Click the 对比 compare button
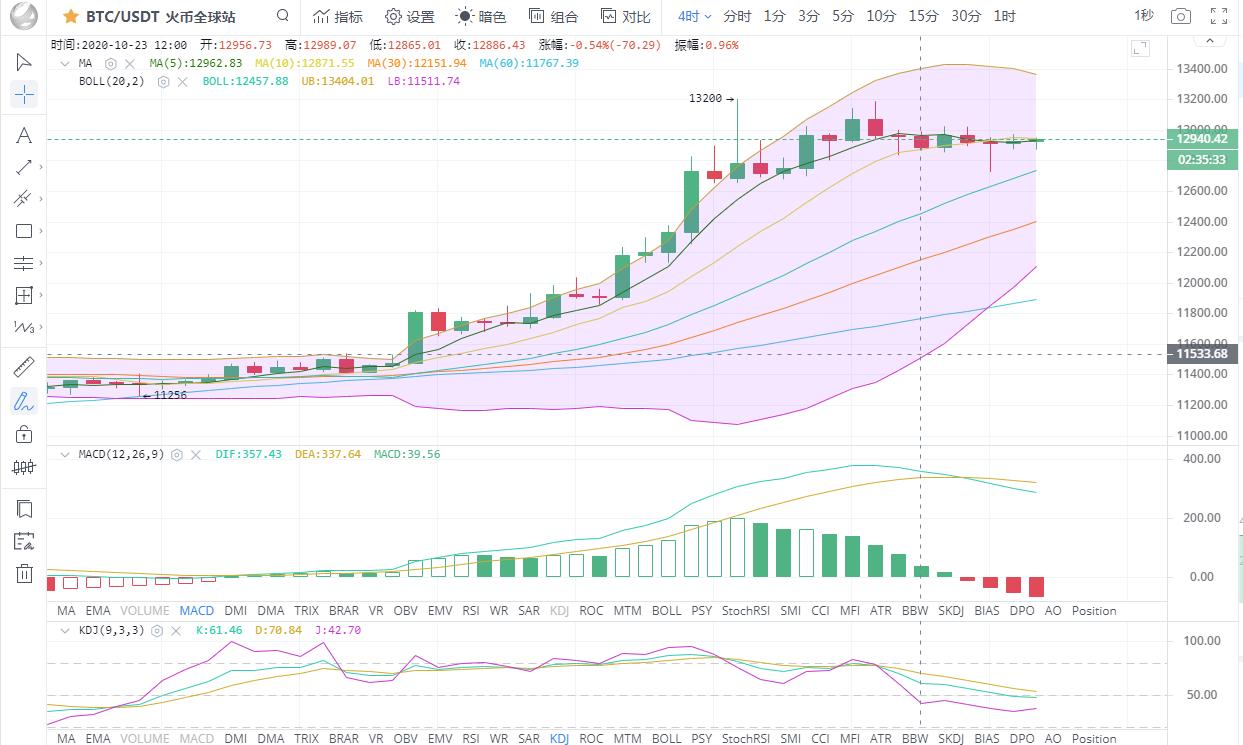This screenshot has width=1243, height=745. point(625,16)
